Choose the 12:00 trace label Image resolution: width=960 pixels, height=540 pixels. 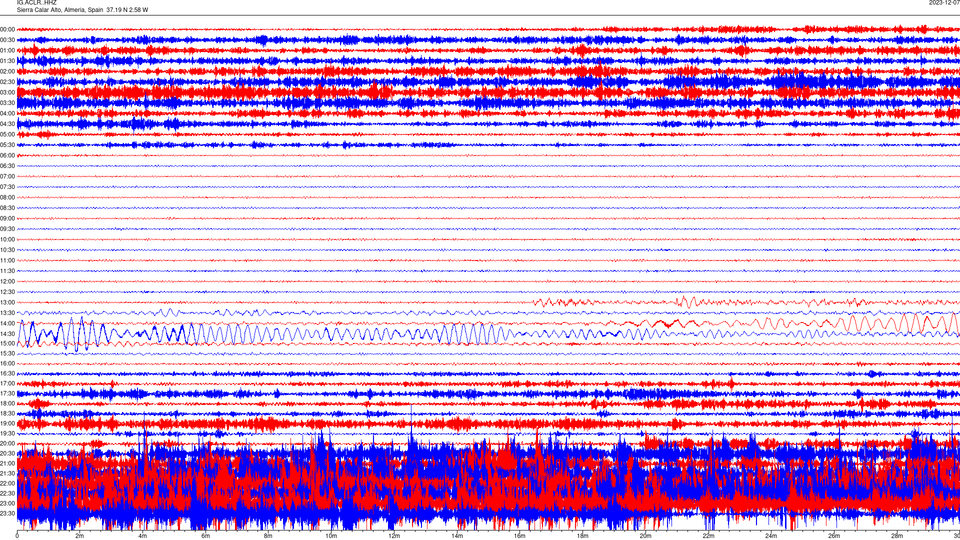(7, 282)
